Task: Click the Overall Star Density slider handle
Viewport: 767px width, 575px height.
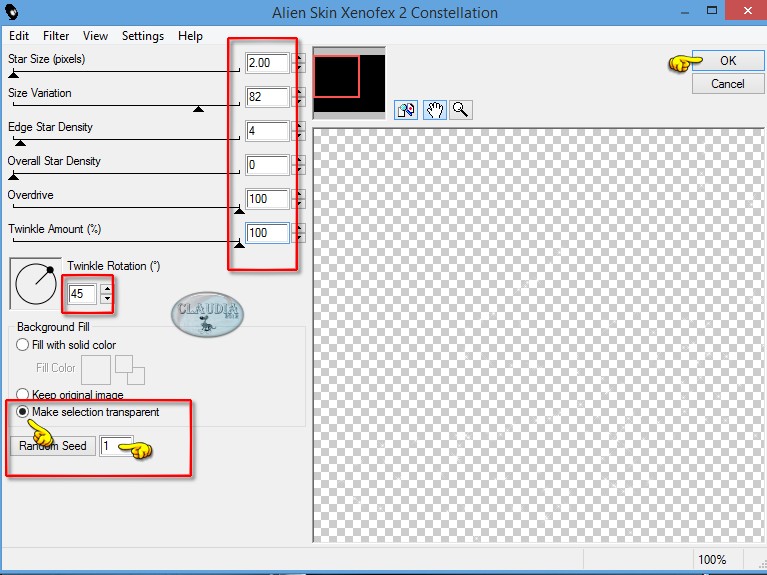Action: click(x=14, y=176)
